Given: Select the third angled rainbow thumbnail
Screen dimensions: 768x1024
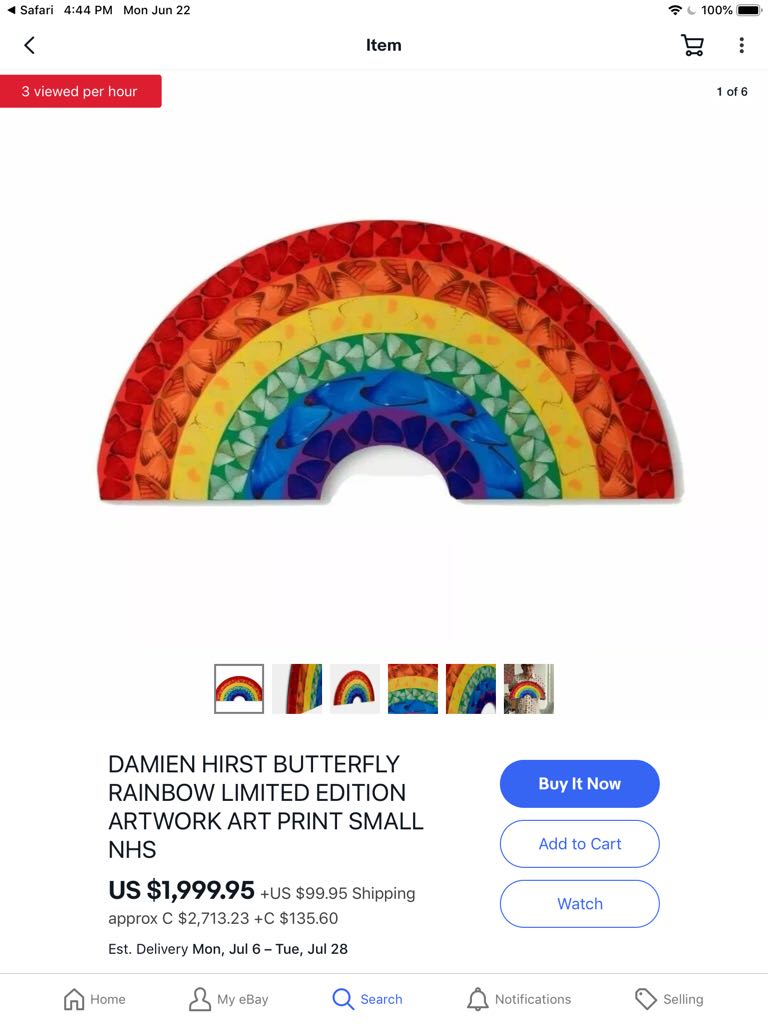Looking at the screenshot, I should click(x=355, y=689).
